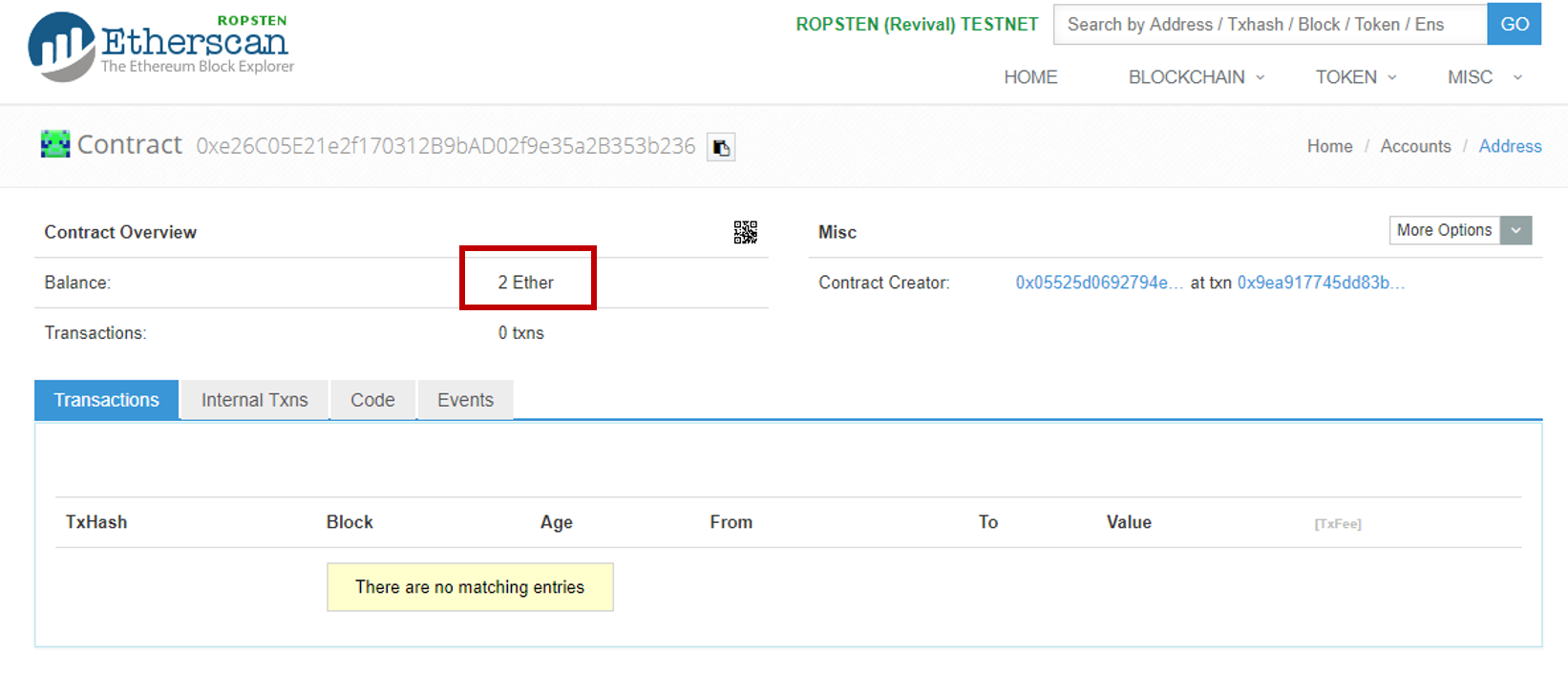Click the GO search button
This screenshot has width=1568, height=695.
click(1515, 25)
